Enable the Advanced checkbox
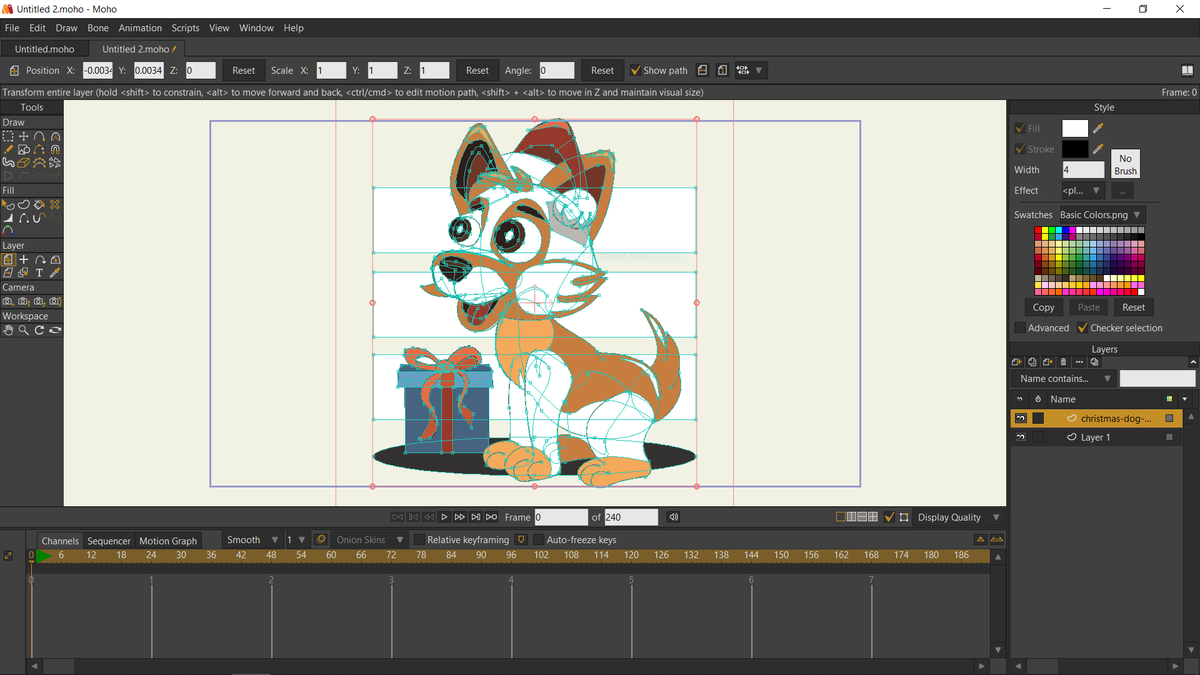Image resolution: width=1200 pixels, height=675 pixels. click(x=1019, y=328)
